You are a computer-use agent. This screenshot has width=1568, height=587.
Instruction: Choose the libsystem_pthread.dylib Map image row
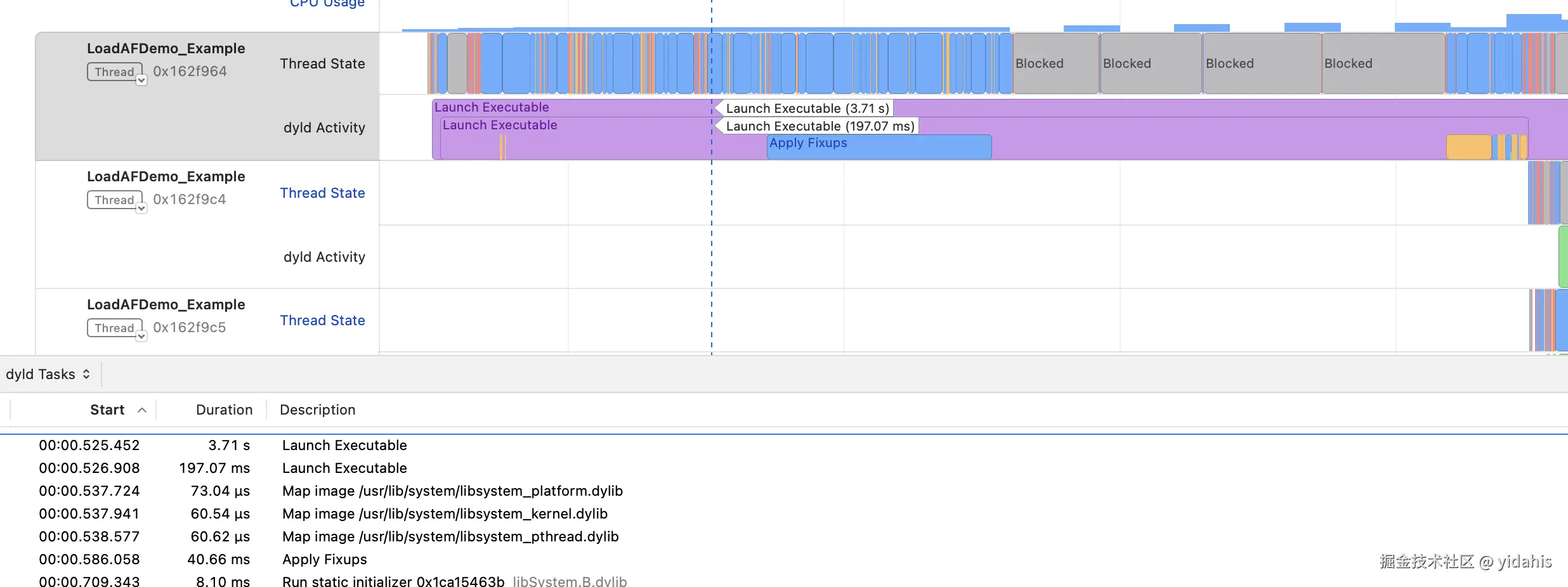click(x=450, y=537)
